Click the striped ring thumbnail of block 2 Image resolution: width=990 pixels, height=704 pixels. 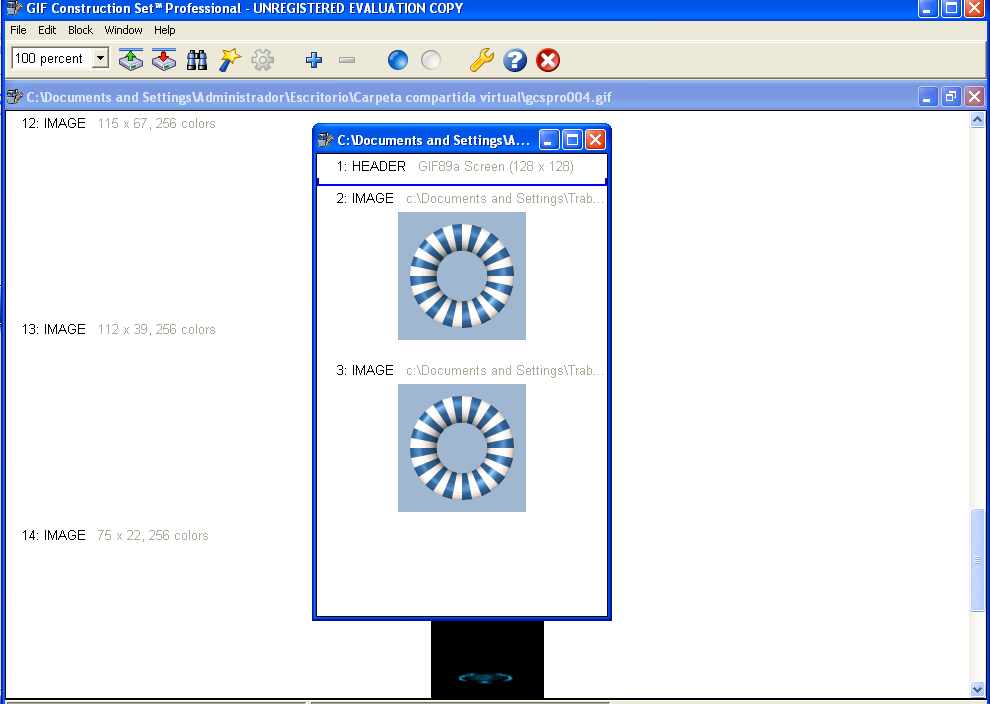(462, 276)
